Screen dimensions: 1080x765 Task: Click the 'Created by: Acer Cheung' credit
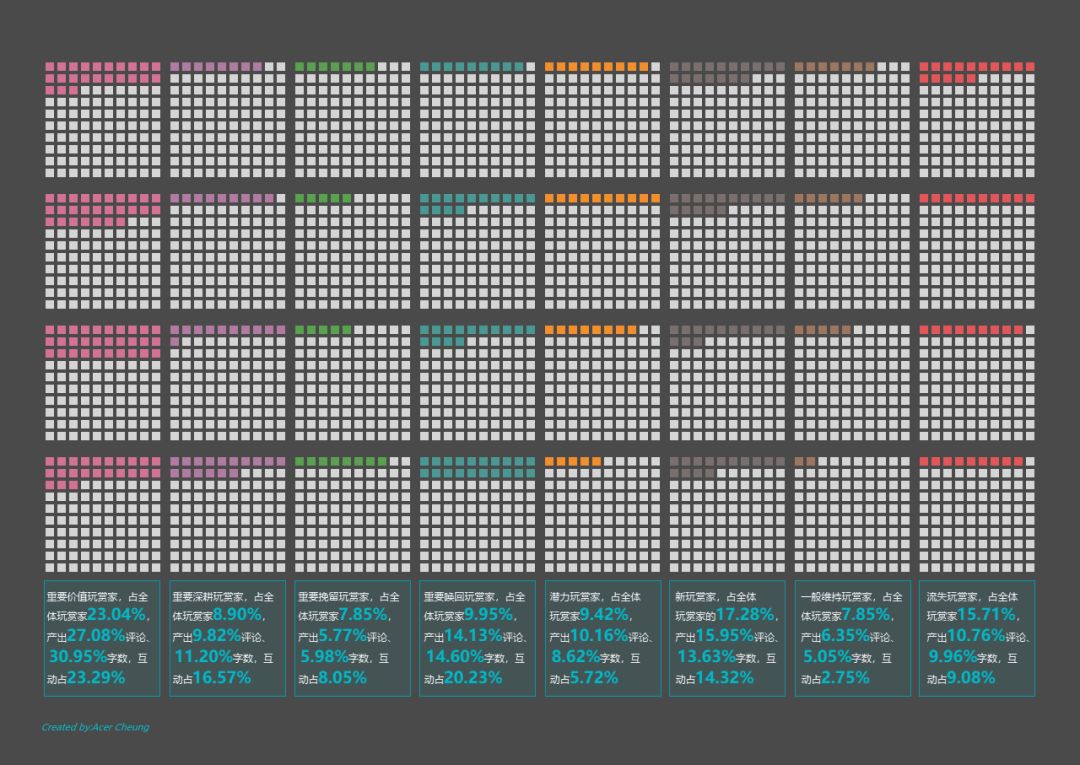click(x=95, y=727)
